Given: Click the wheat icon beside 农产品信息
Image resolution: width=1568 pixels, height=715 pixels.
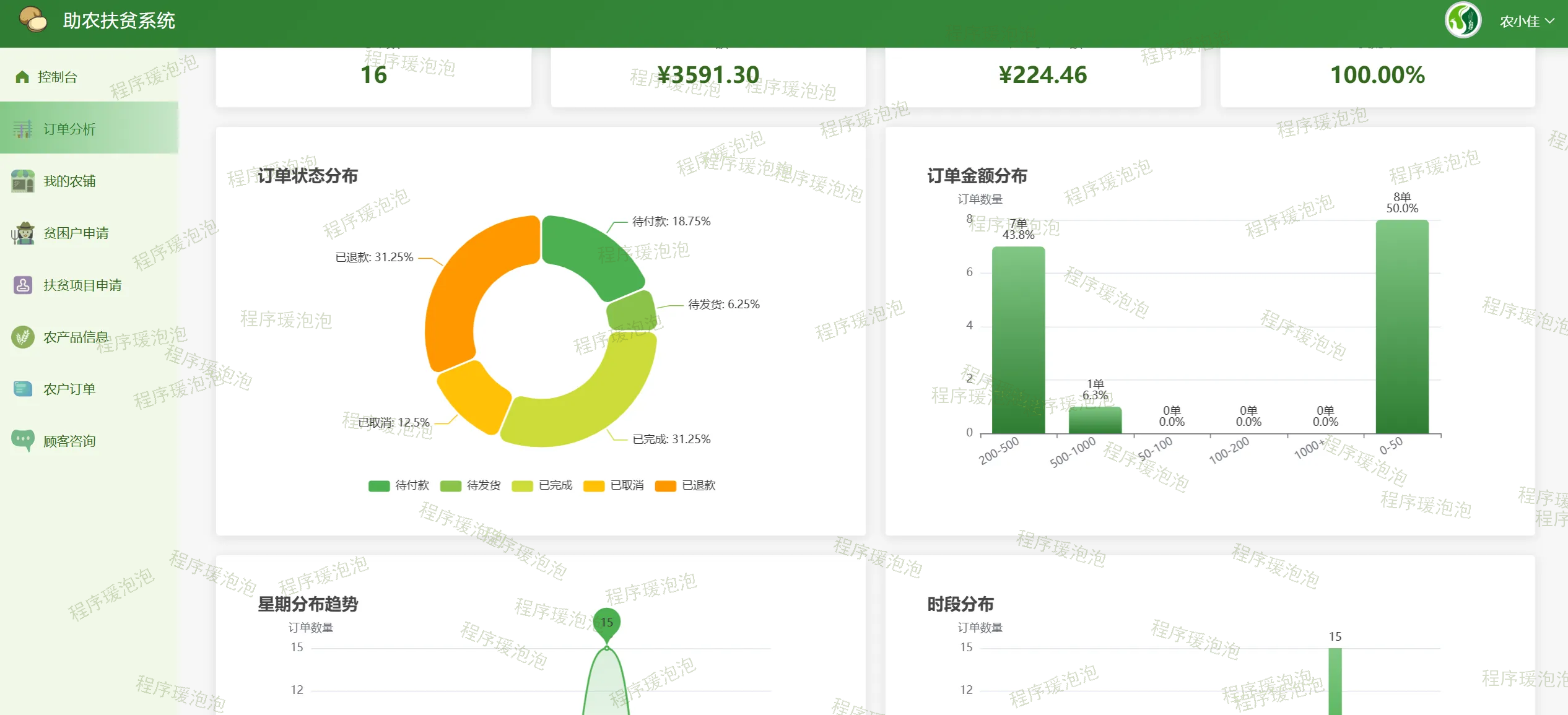Looking at the screenshot, I should [x=23, y=337].
